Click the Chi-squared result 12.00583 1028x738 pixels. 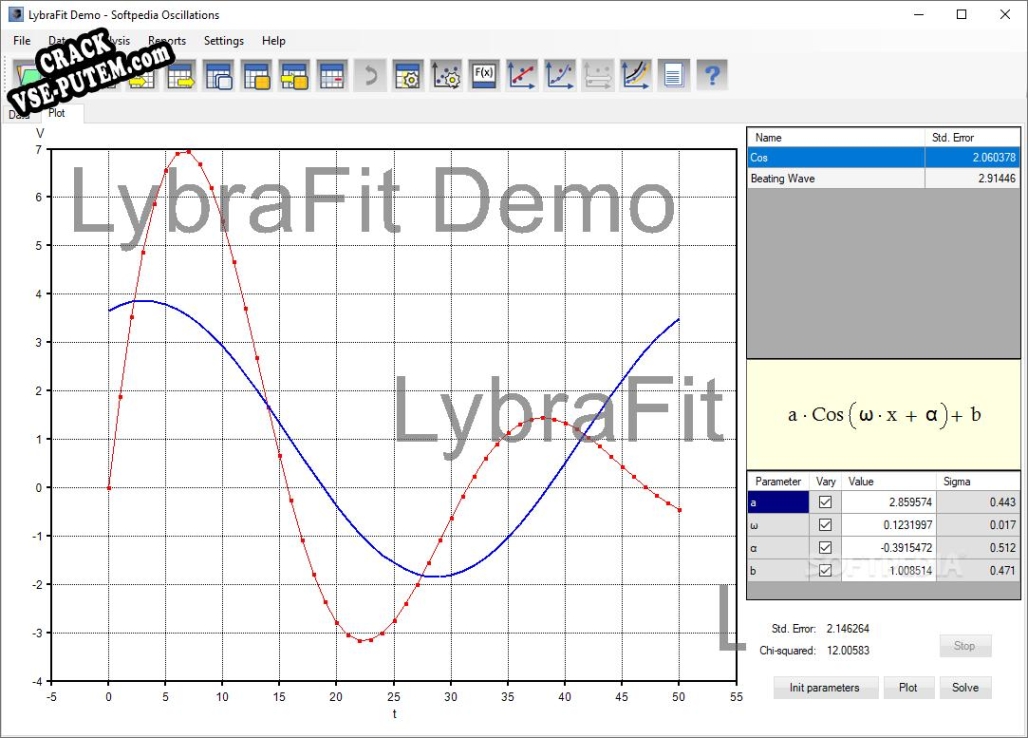[848, 651]
